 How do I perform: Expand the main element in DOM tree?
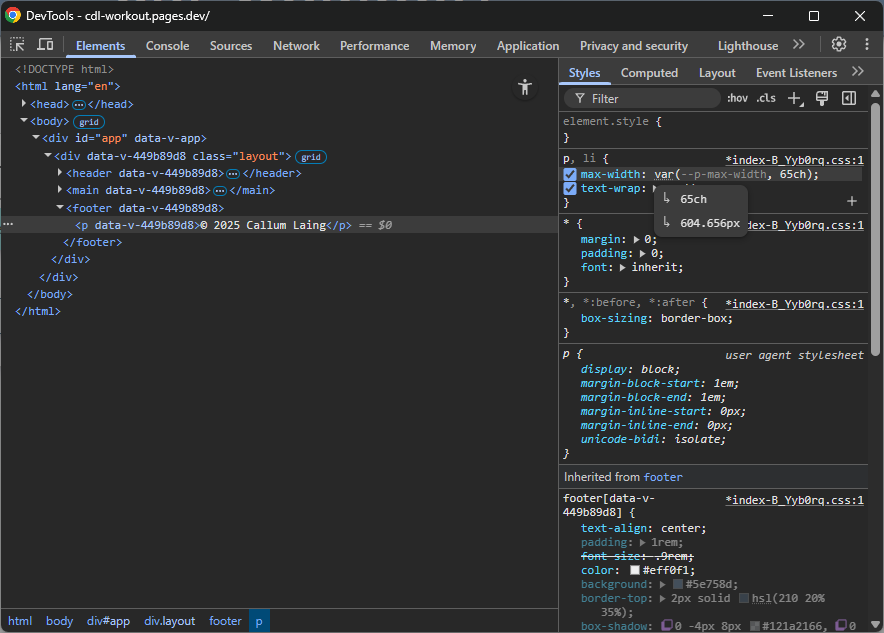click(x=60, y=190)
